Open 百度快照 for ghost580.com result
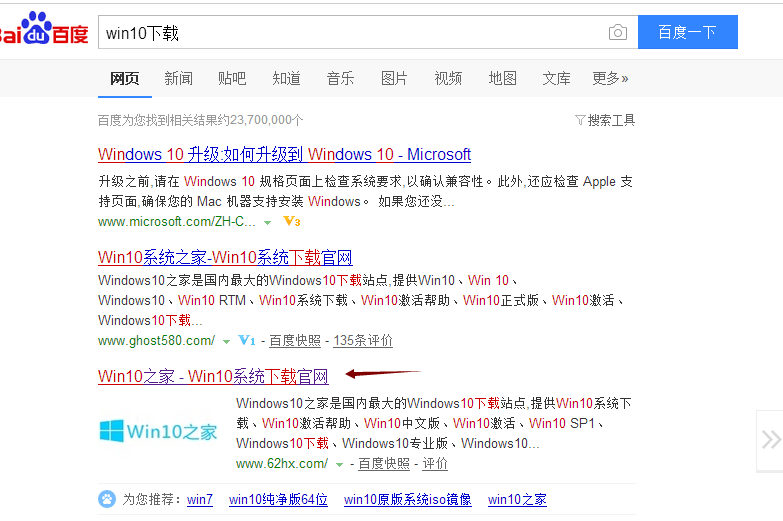The image size is (783, 521). (x=295, y=340)
